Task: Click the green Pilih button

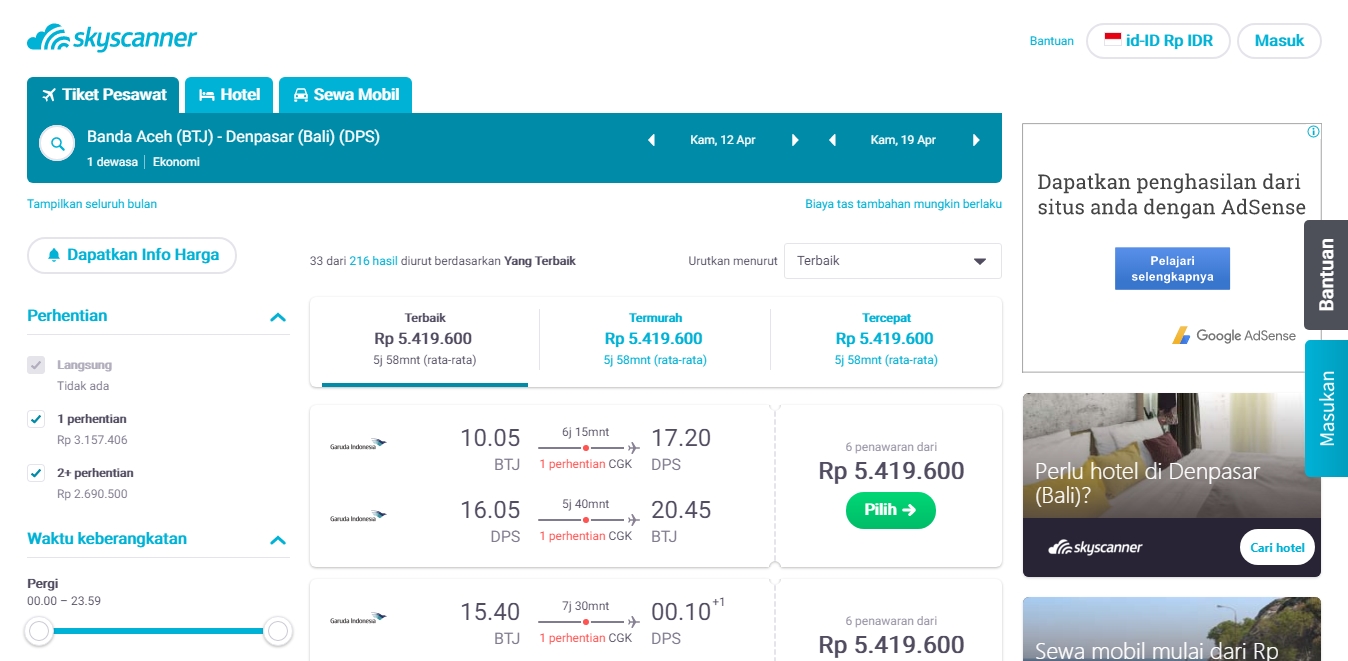Action: point(890,510)
